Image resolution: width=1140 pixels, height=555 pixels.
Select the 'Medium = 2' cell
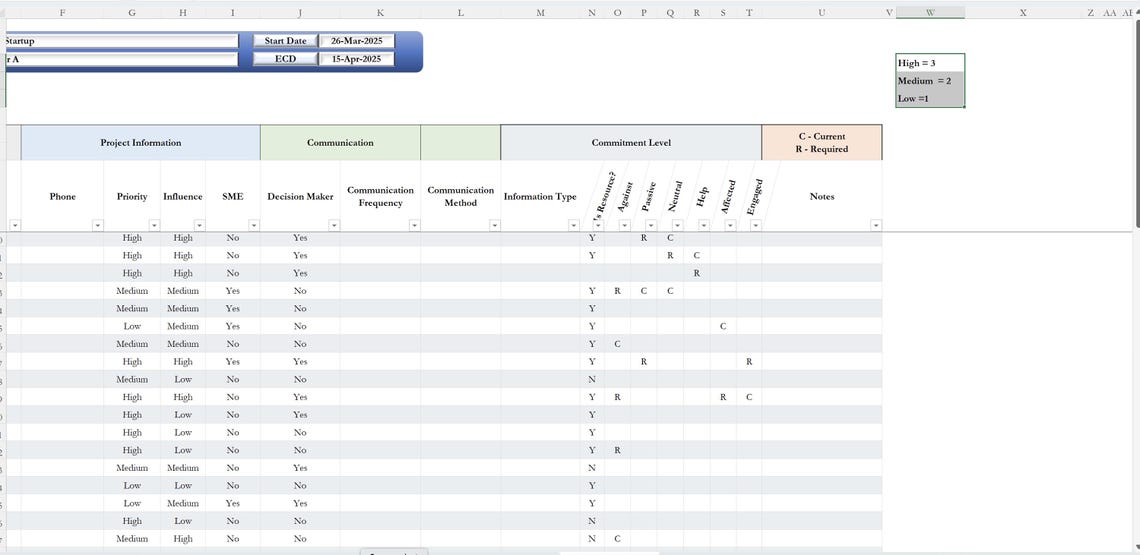pyautogui.click(x=930, y=81)
